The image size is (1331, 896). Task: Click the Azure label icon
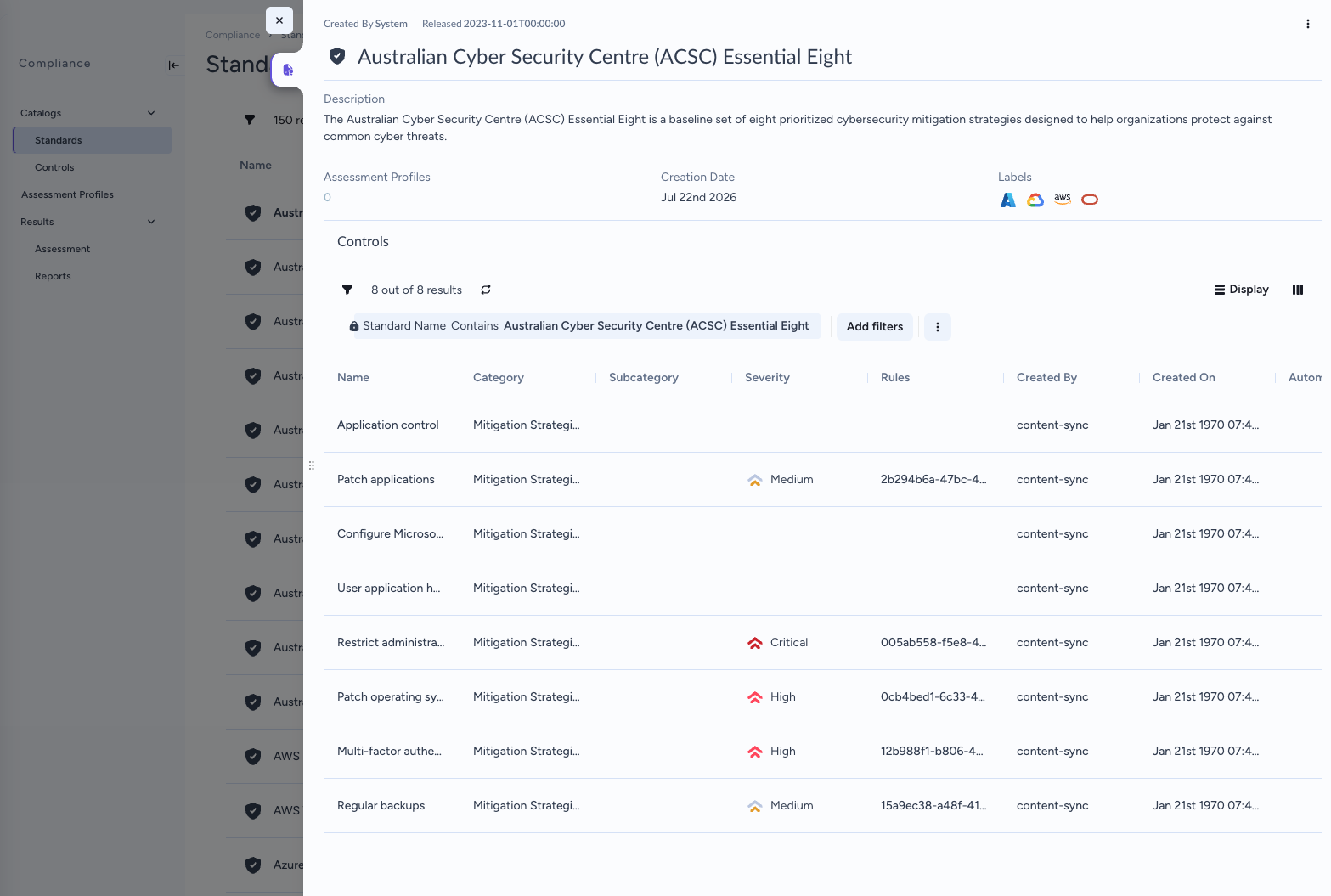coord(1007,200)
